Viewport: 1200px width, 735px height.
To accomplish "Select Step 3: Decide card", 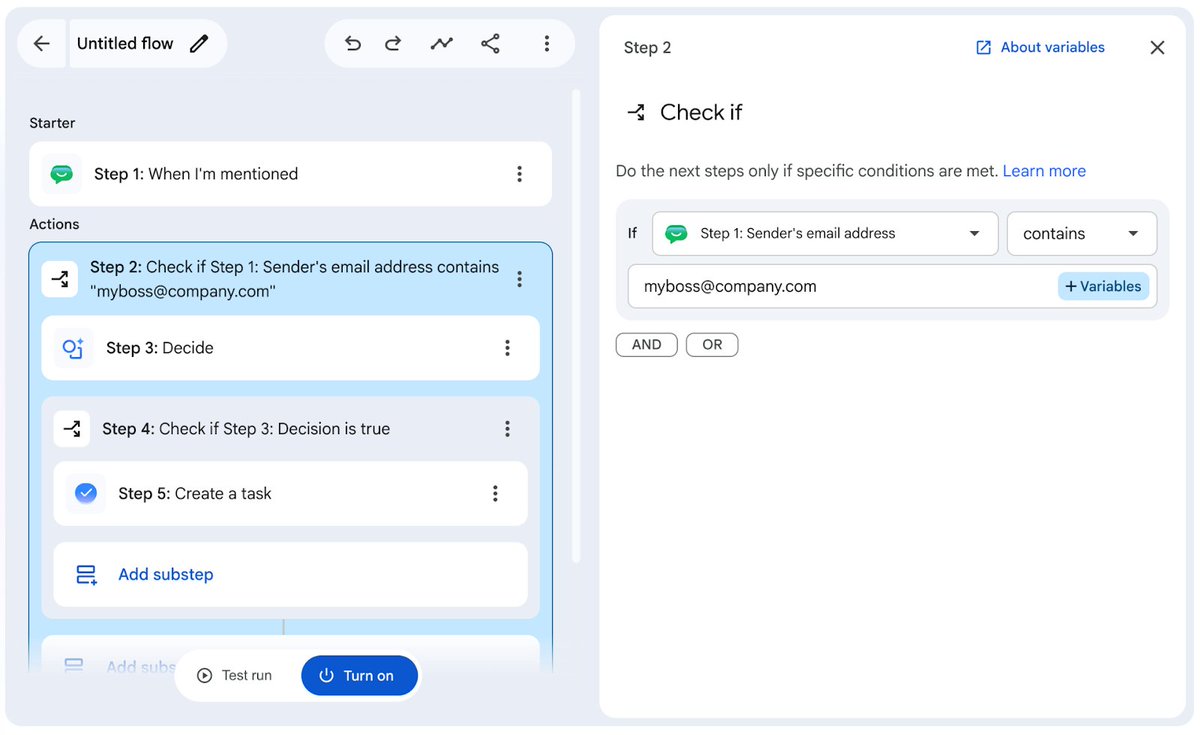I will (x=290, y=348).
